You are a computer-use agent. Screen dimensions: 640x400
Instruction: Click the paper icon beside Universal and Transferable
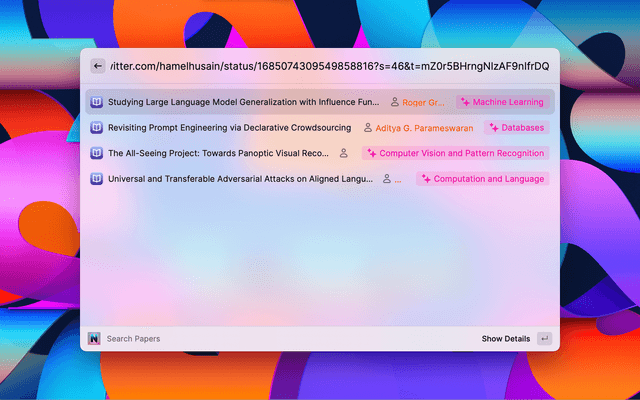point(97,179)
